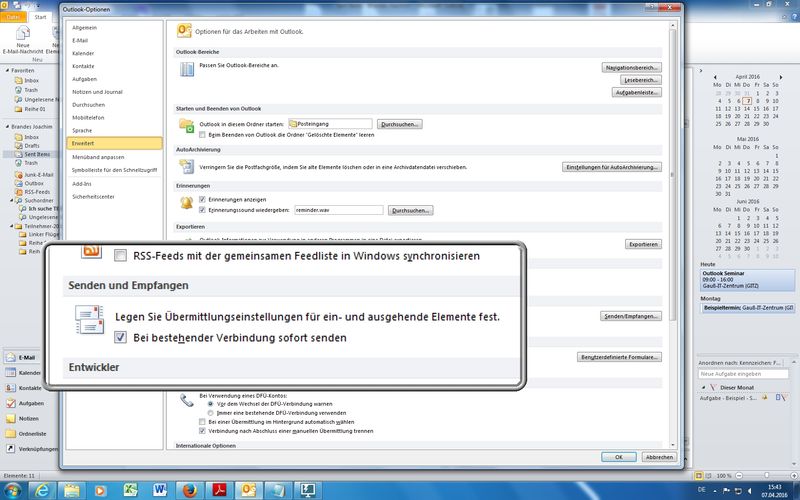Open Firefox from the taskbar
800x500 pixels.
click(x=190, y=490)
